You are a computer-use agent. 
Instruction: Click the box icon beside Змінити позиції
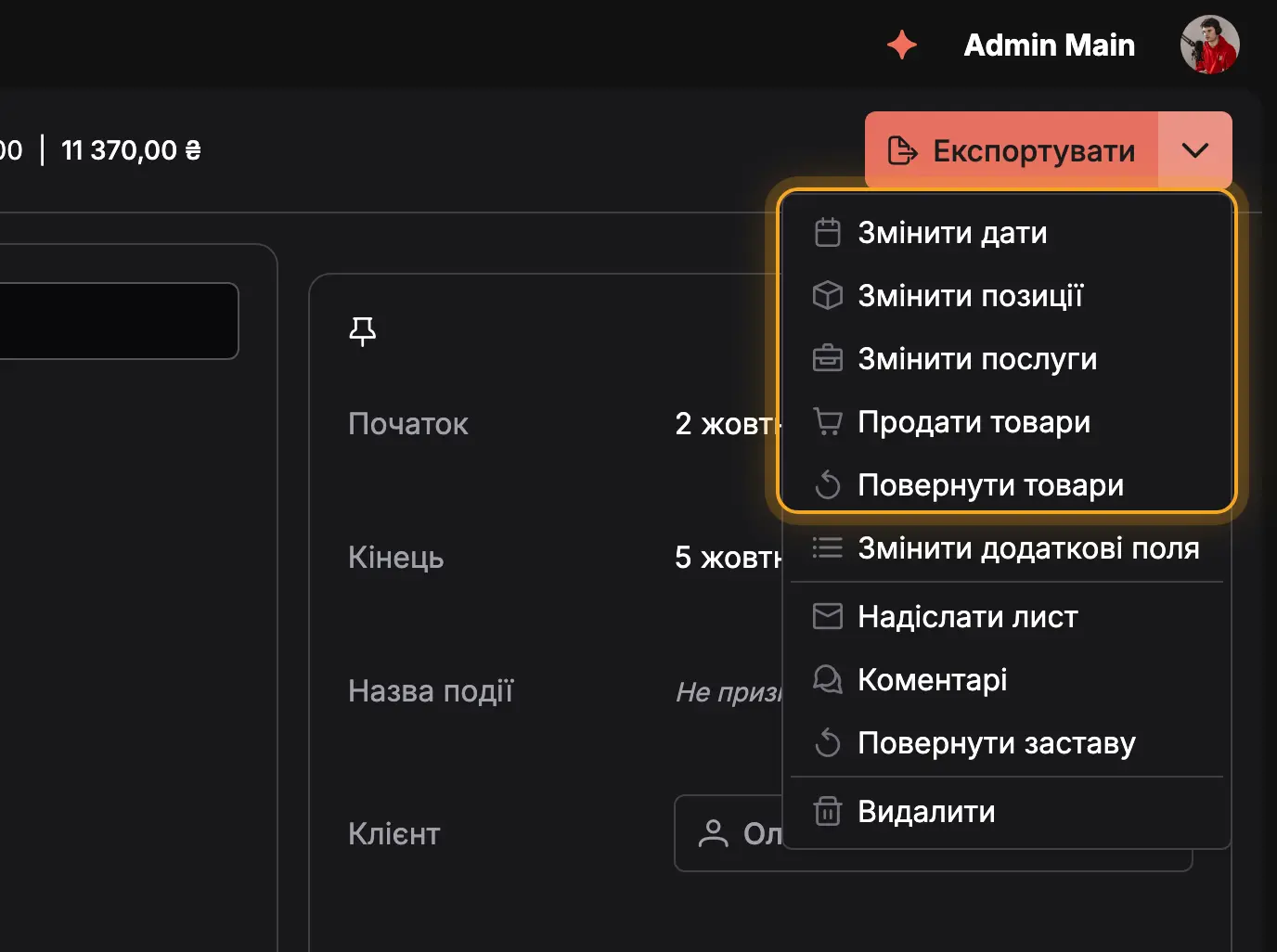coord(827,295)
